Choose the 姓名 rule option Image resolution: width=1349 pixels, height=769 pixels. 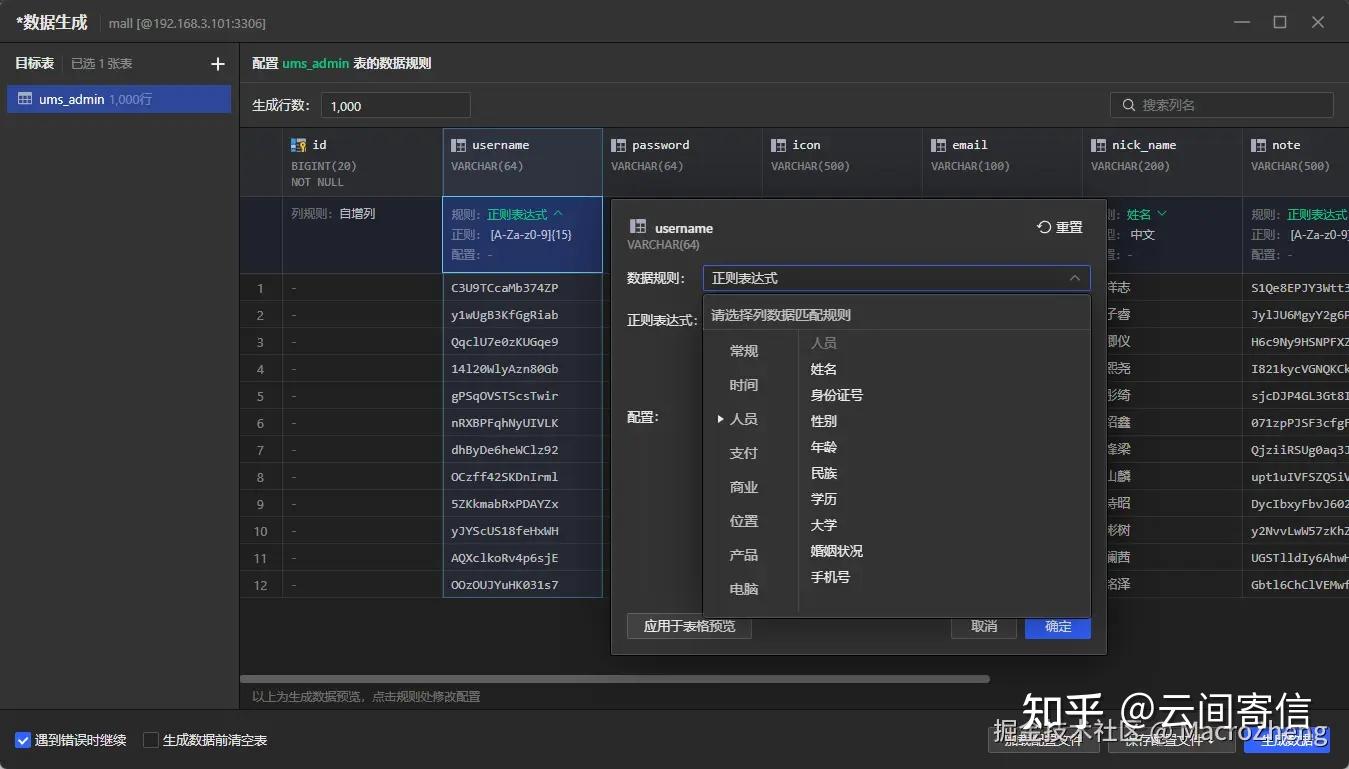[x=824, y=369]
